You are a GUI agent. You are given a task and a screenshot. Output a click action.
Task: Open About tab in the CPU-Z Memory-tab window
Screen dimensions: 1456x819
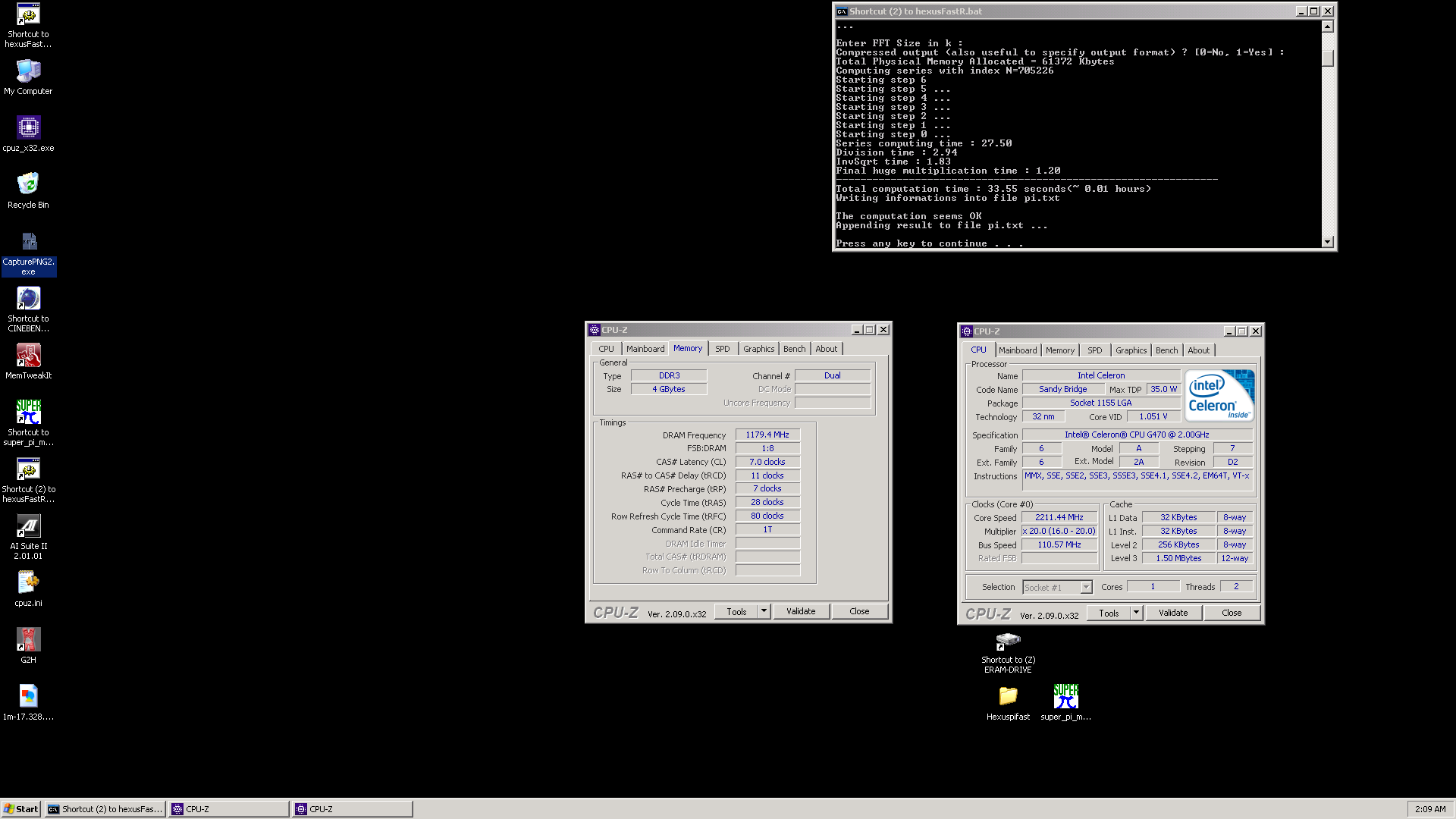point(827,349)
